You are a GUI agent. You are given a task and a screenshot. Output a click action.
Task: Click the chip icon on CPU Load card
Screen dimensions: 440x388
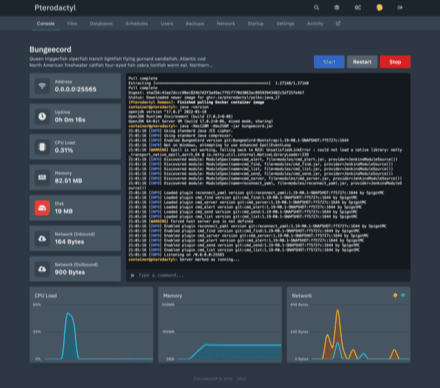[42, 147]
